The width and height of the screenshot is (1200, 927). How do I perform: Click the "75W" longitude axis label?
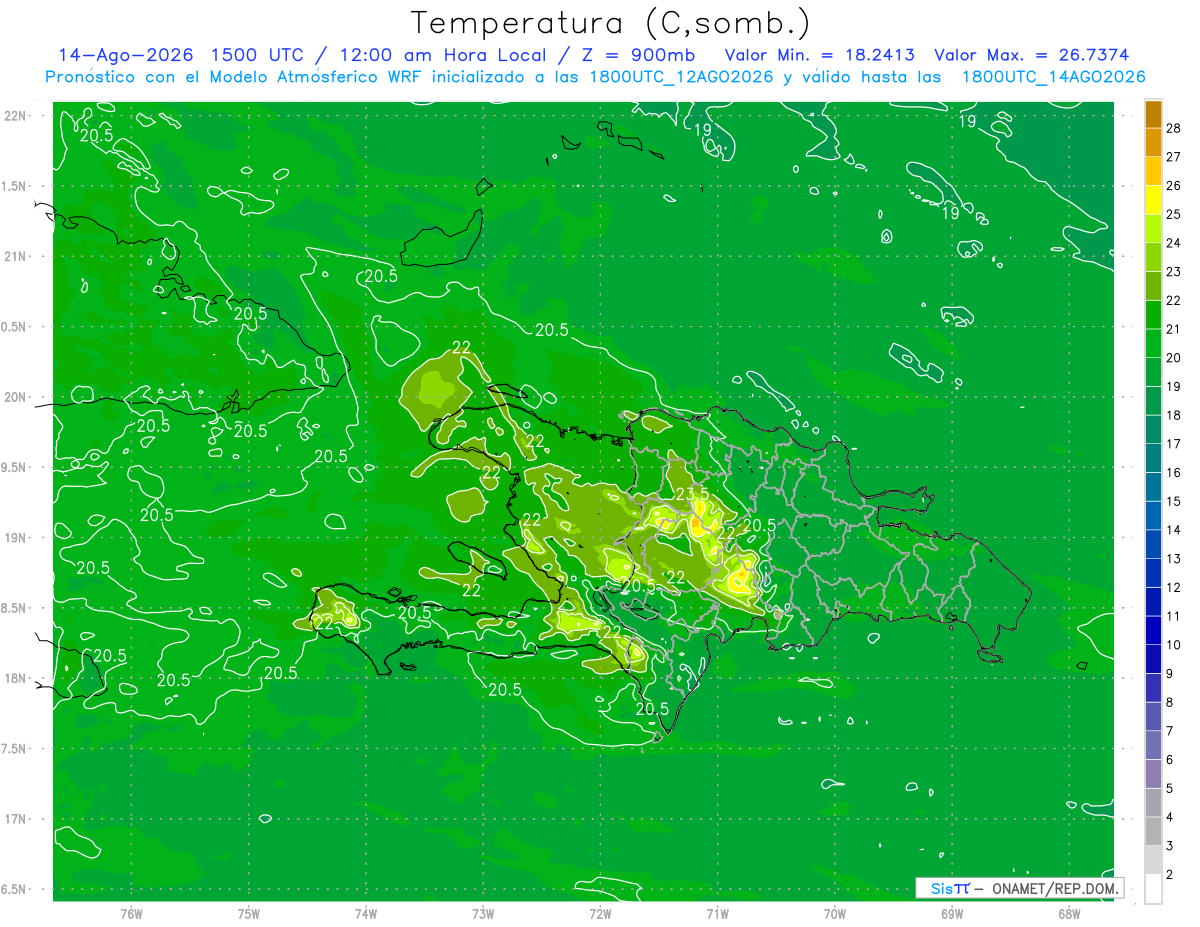click(249, 914)
